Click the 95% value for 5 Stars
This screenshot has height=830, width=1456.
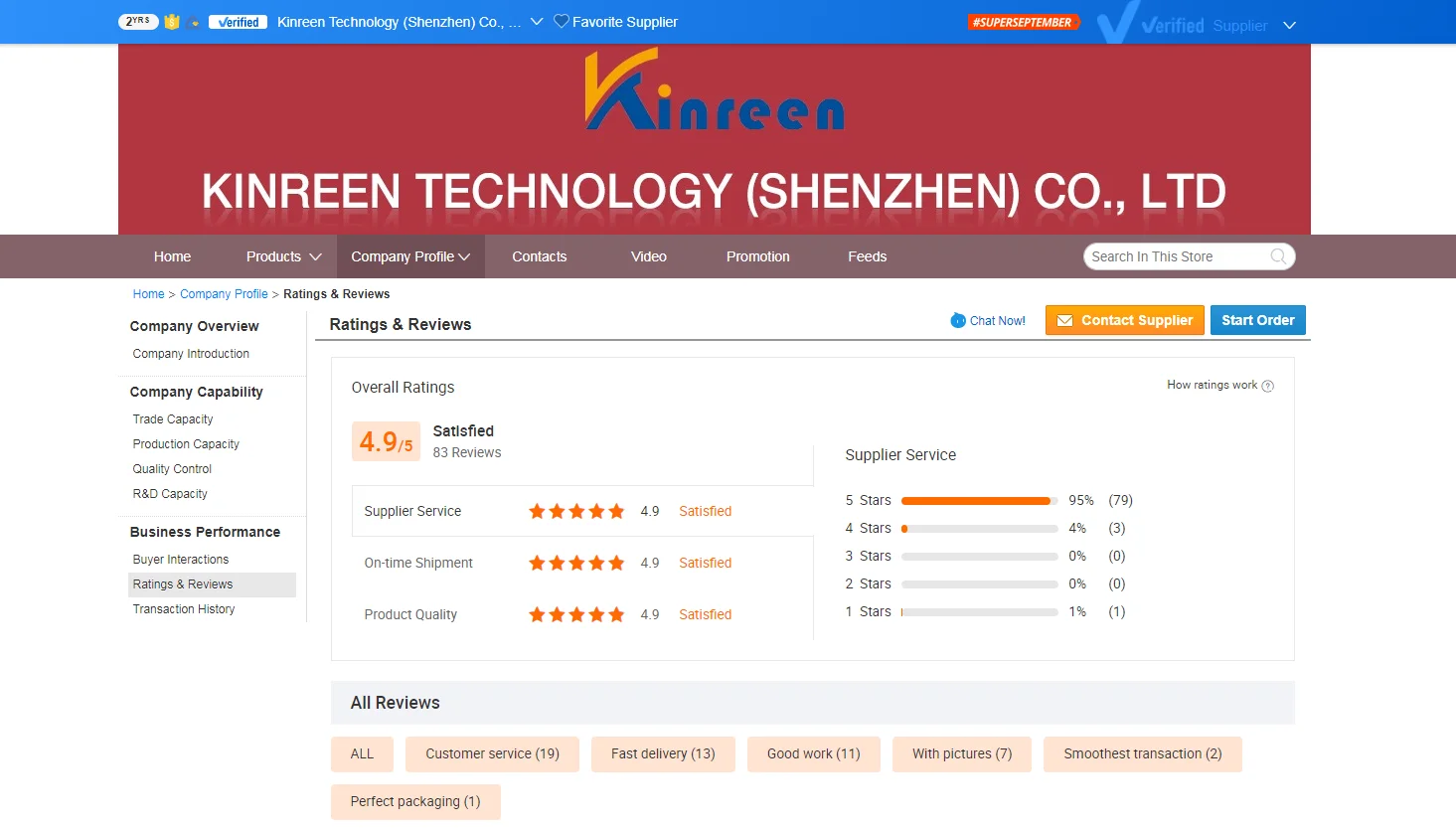pos(1081,500)
